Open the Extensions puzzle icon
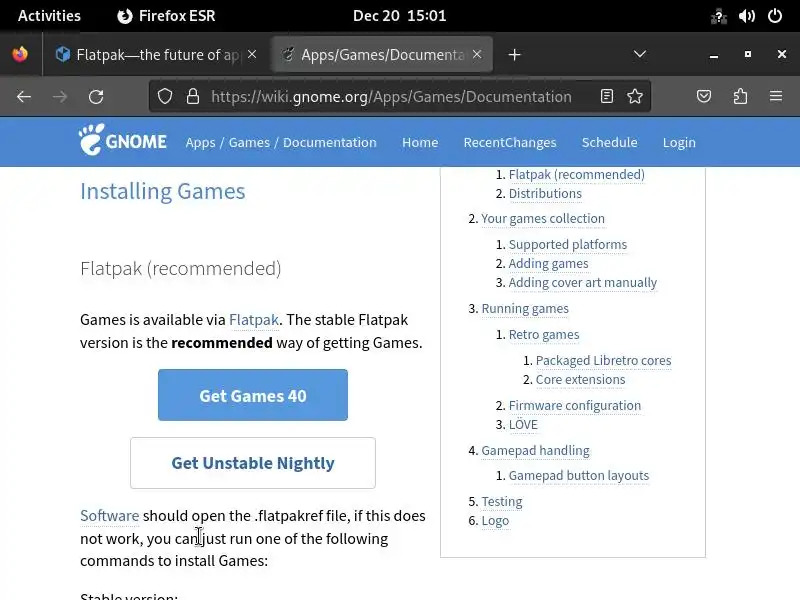The width and height of the screenshot is (800, 600). click(740, 96)
